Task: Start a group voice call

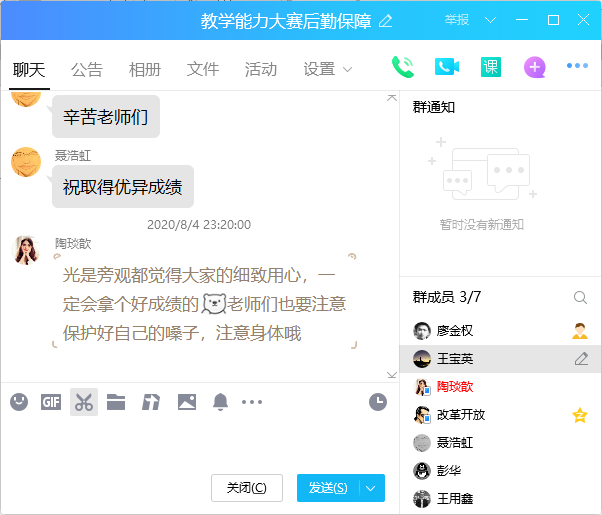Action: (403, 67)
